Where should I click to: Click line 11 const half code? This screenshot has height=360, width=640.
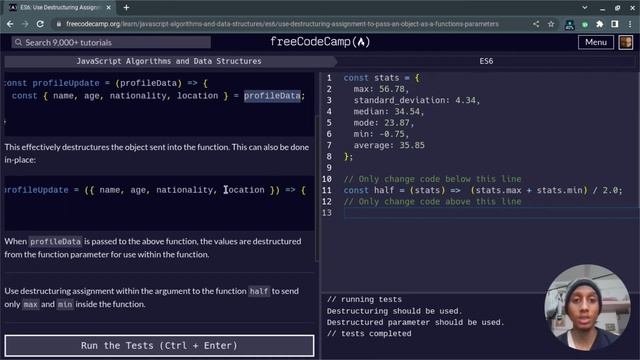(x=483, y=190)
